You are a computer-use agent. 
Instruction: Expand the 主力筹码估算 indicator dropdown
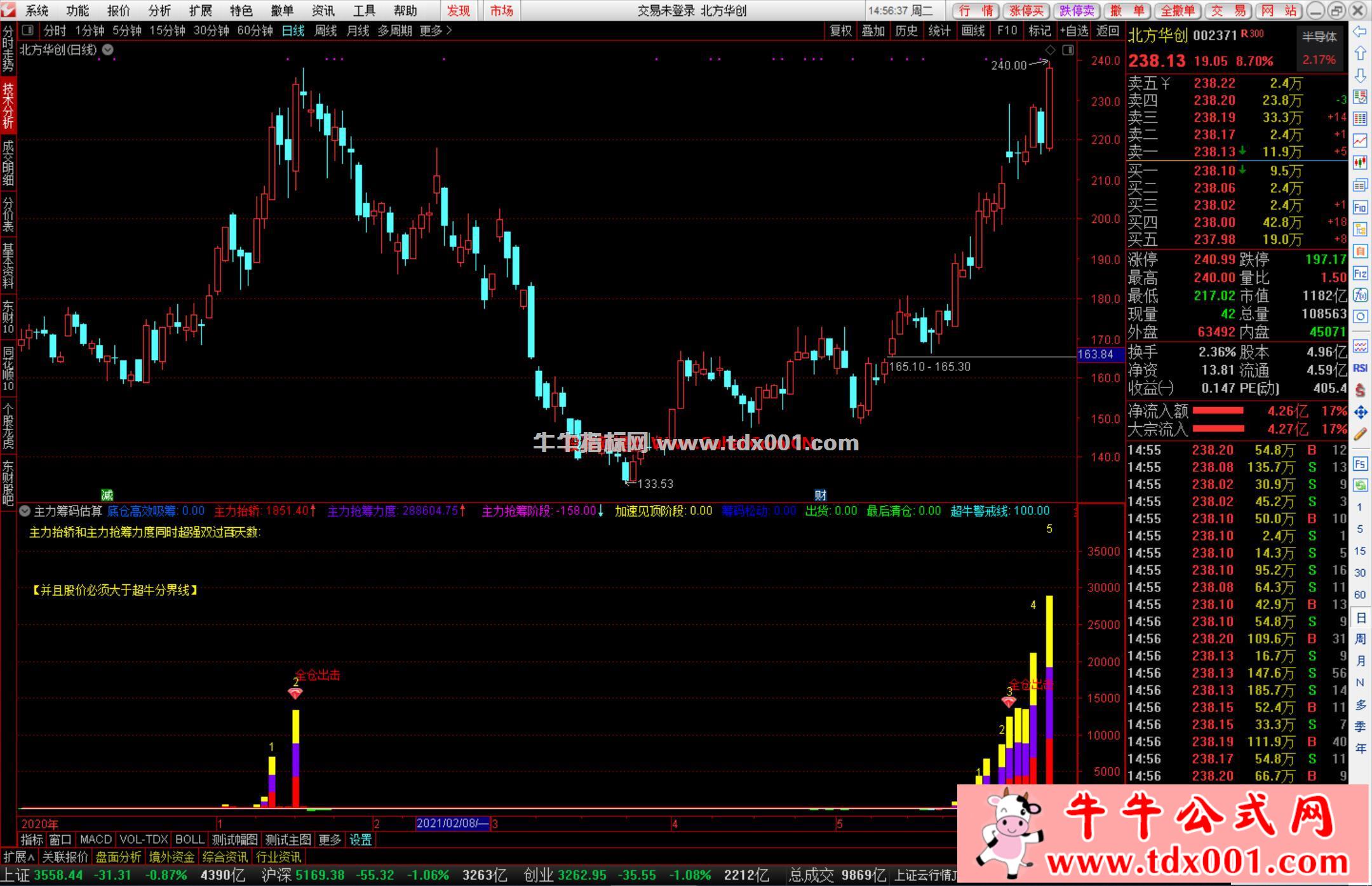point(25,511)
